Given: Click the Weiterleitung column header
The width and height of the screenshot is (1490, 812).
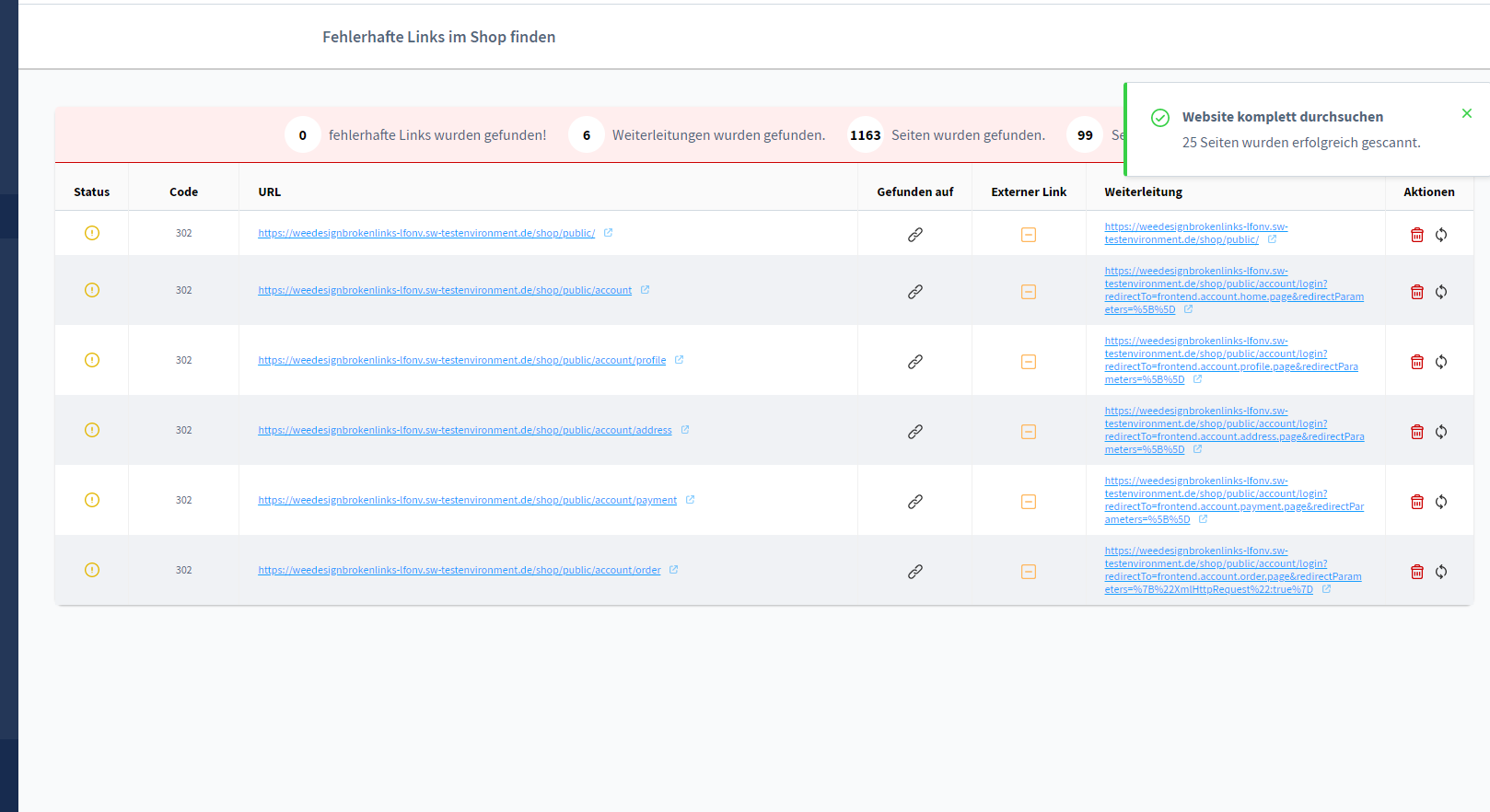Looking at the screenshot, I should tap(1144, 192).
